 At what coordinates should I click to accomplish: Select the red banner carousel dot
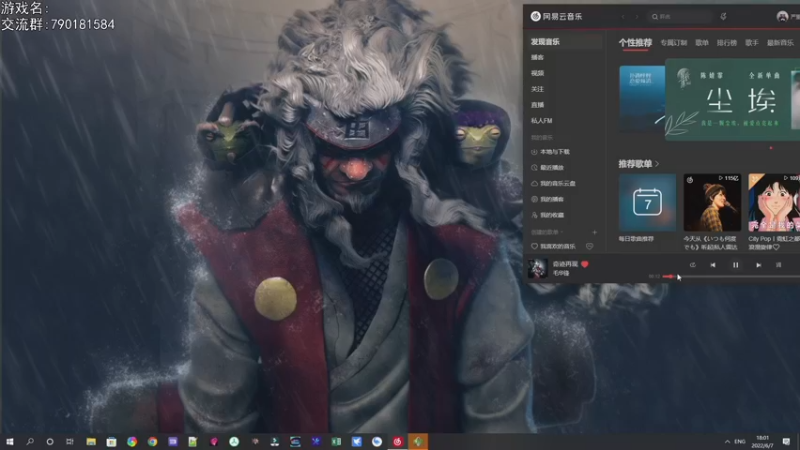pyautogui.click(x=771, y=148)
